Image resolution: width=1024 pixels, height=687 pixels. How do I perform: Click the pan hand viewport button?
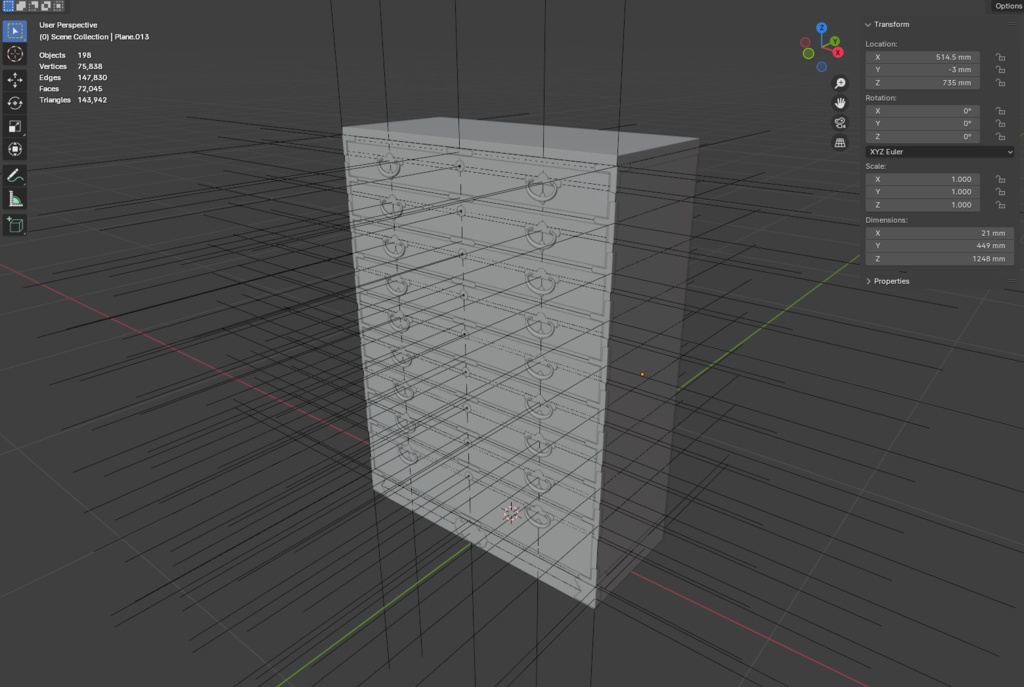pos(840,103)
